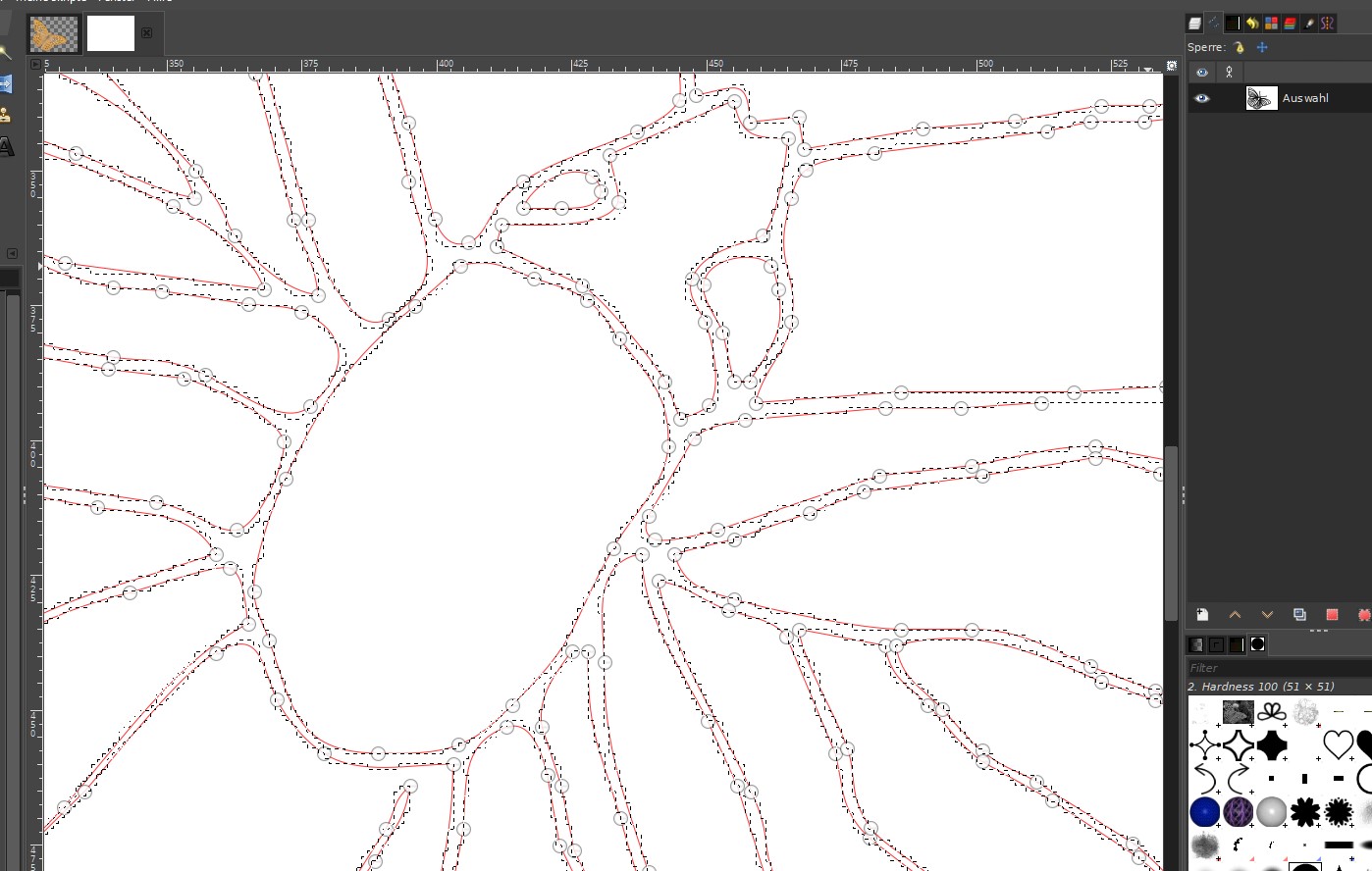Convert selection to path
This screenshot has width=1372, height=871.
(x=1363, y=615)
